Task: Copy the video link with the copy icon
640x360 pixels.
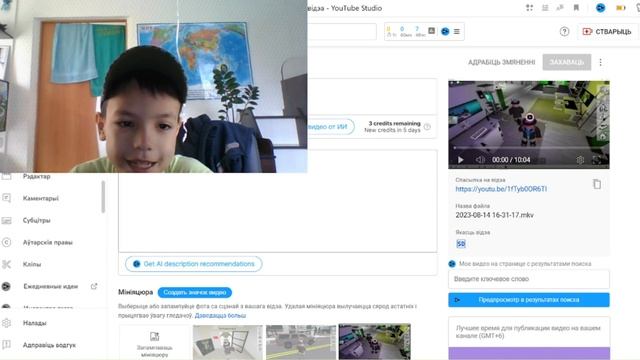Action: click(597, 184)
